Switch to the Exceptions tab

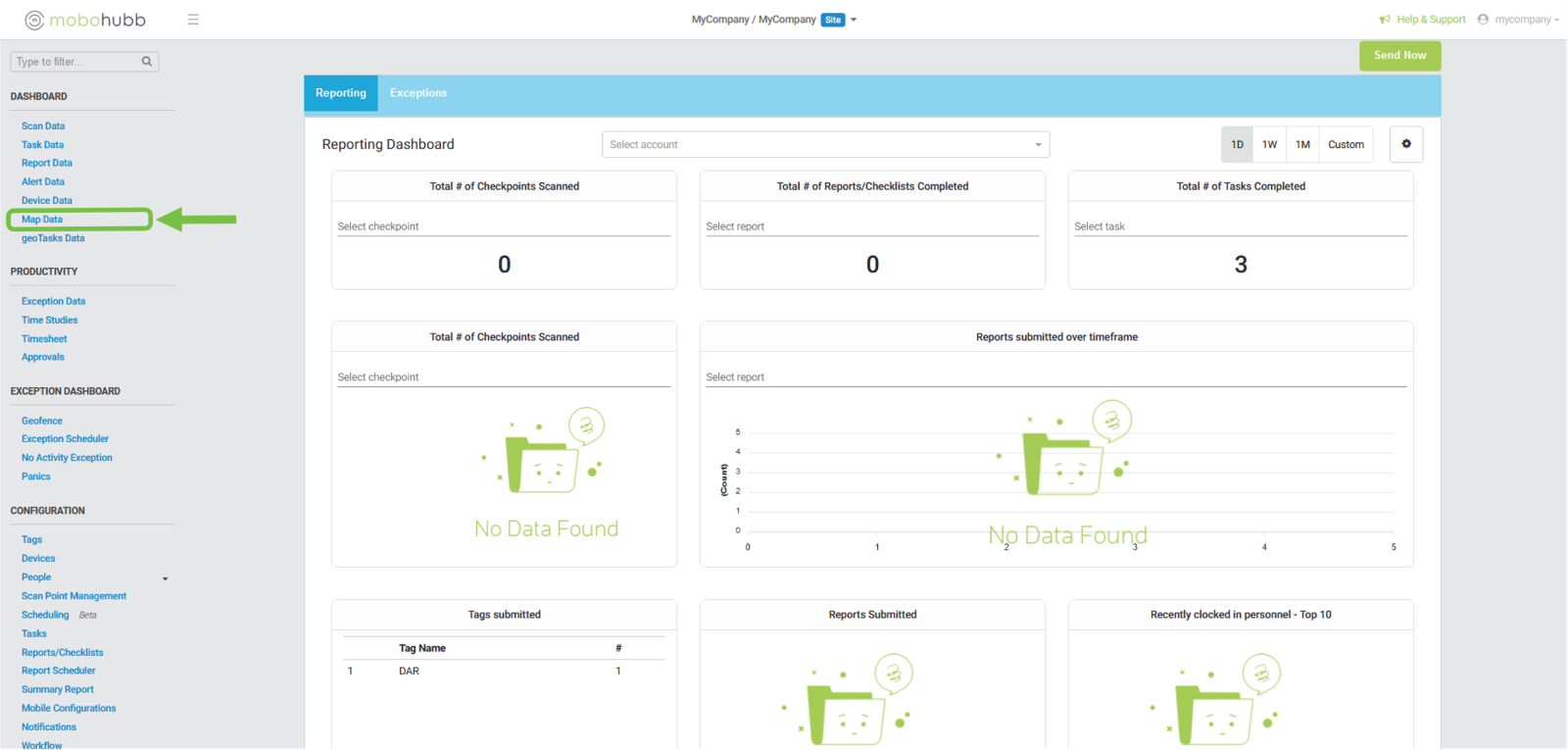[418, 93]
